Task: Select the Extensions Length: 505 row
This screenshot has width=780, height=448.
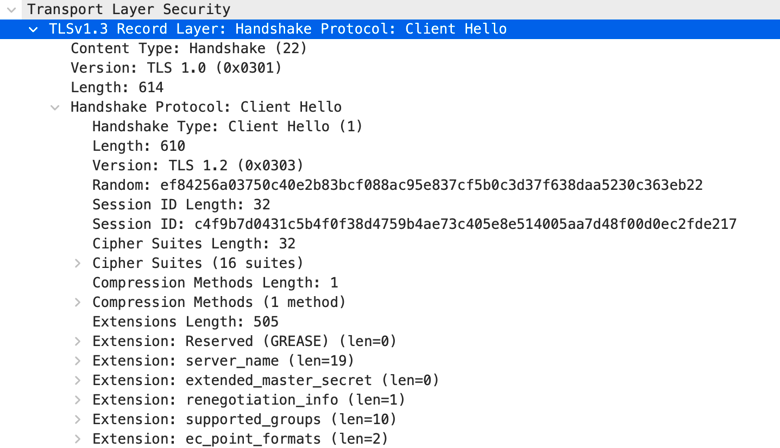Action: [x=390, y=322]
